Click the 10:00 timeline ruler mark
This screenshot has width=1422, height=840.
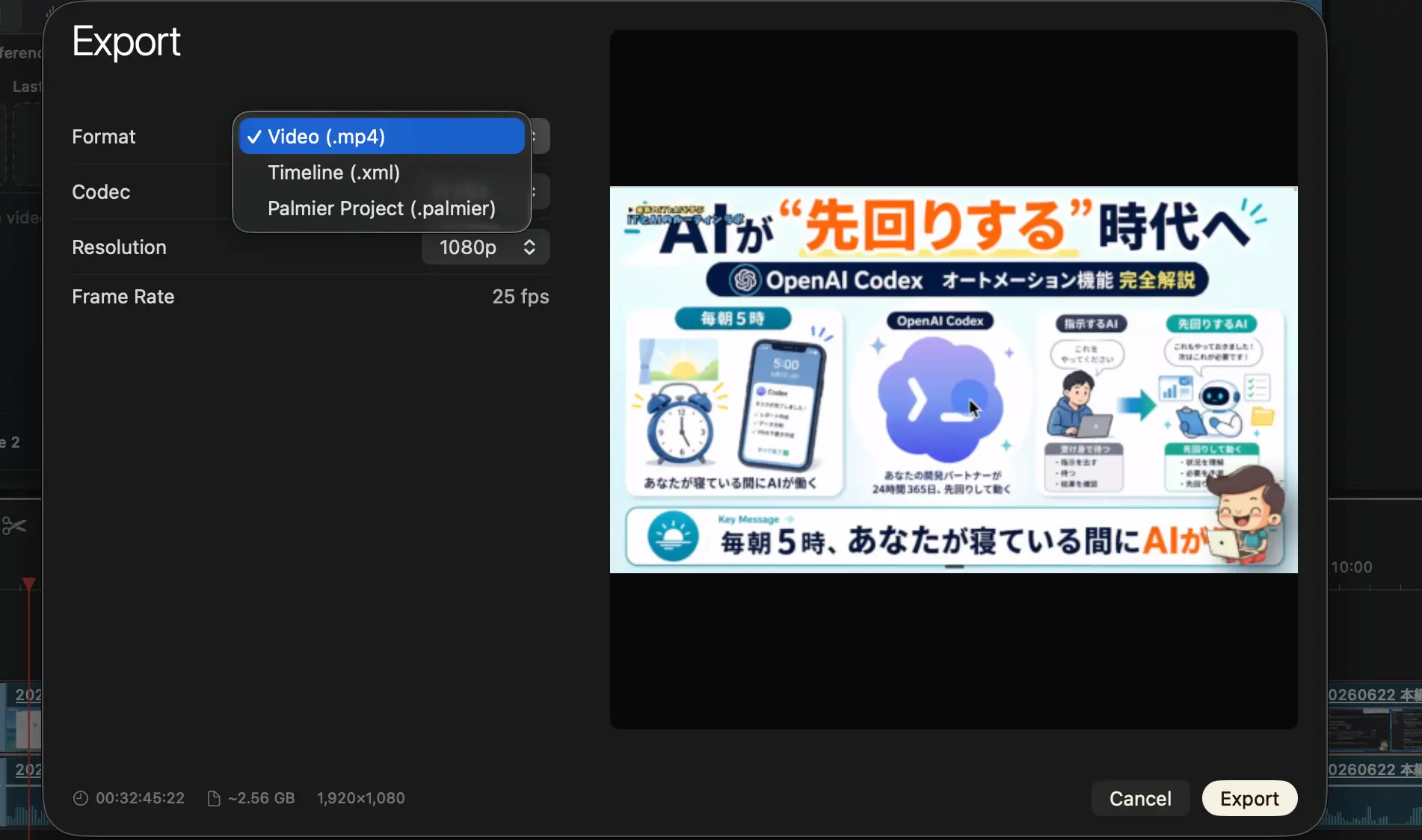1351,567
